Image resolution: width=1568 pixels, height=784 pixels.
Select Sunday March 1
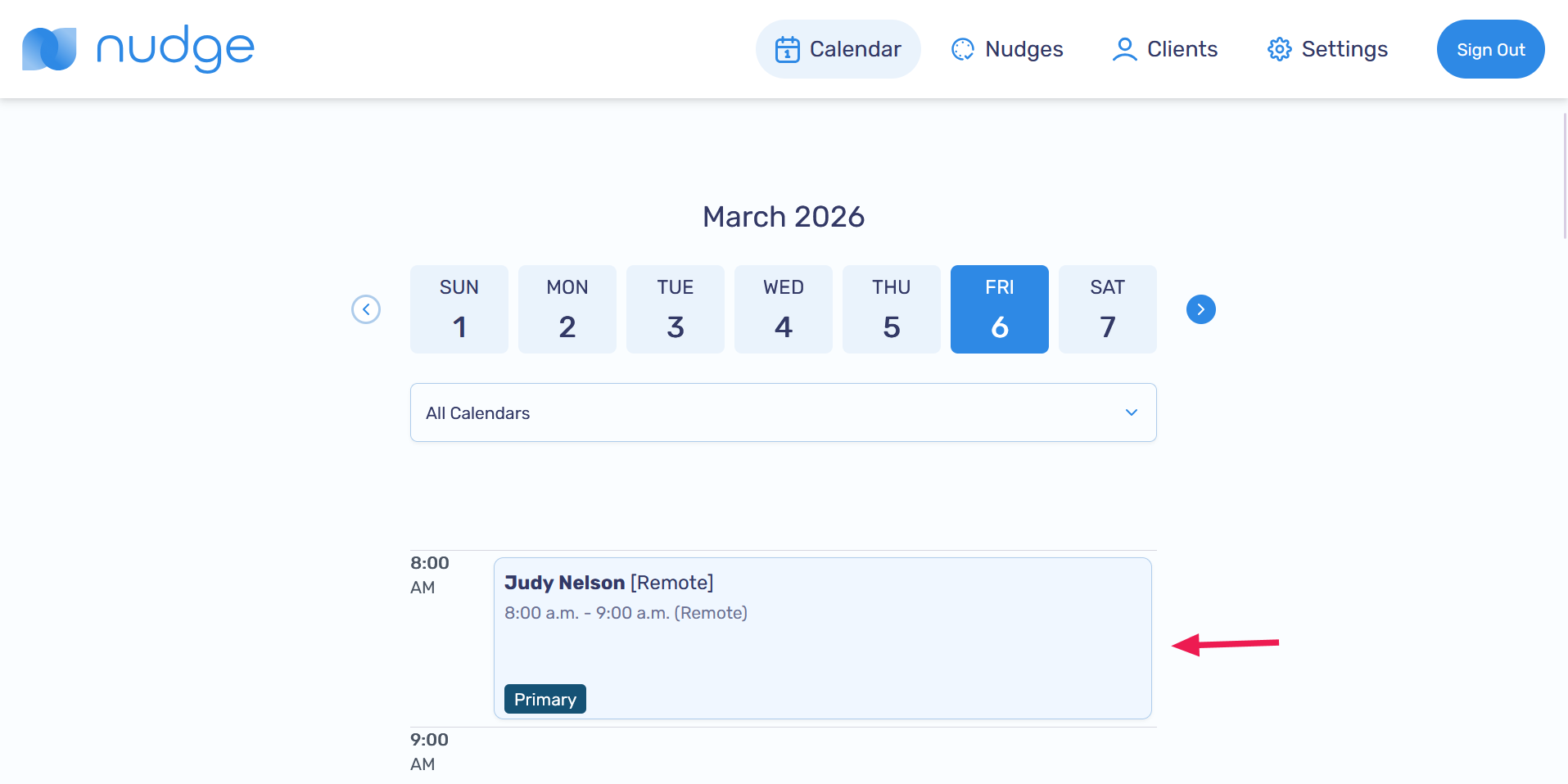click(459, 309)
